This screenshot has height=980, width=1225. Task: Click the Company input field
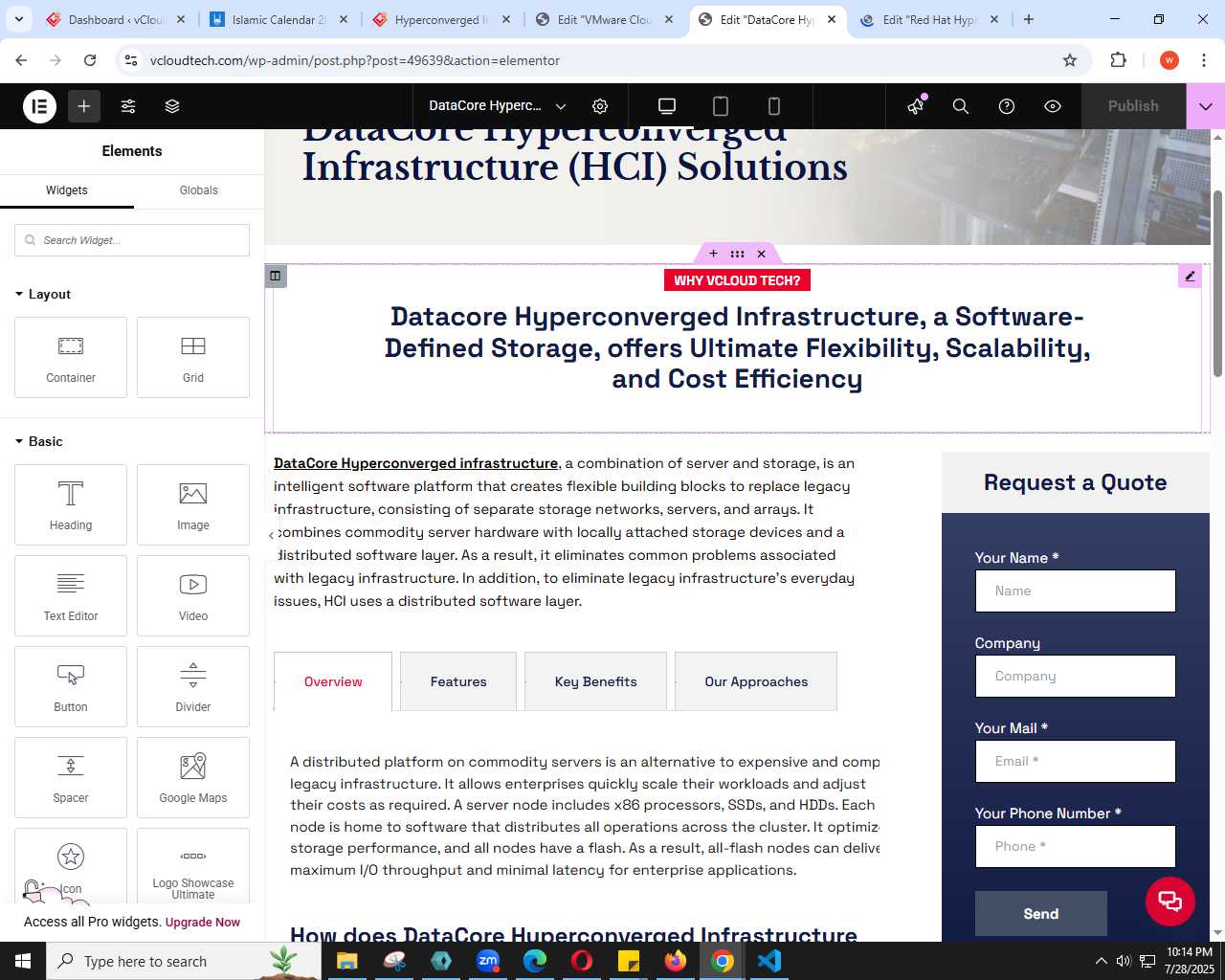1076,677
